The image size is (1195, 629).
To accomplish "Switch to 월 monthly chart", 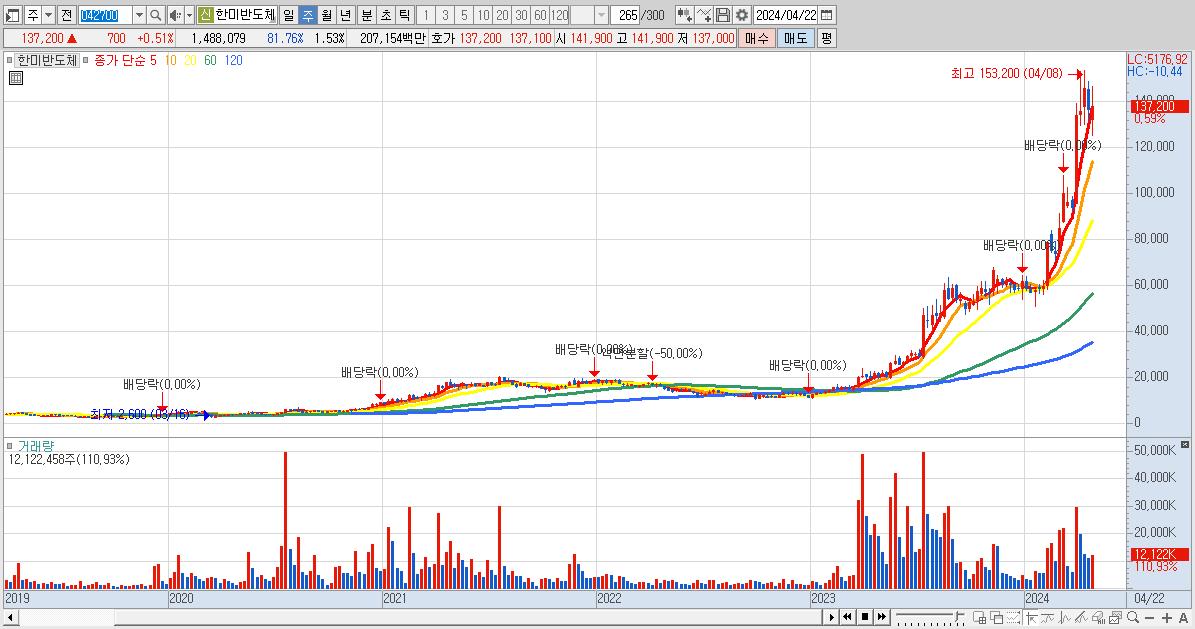I will (x=326, y=15).
